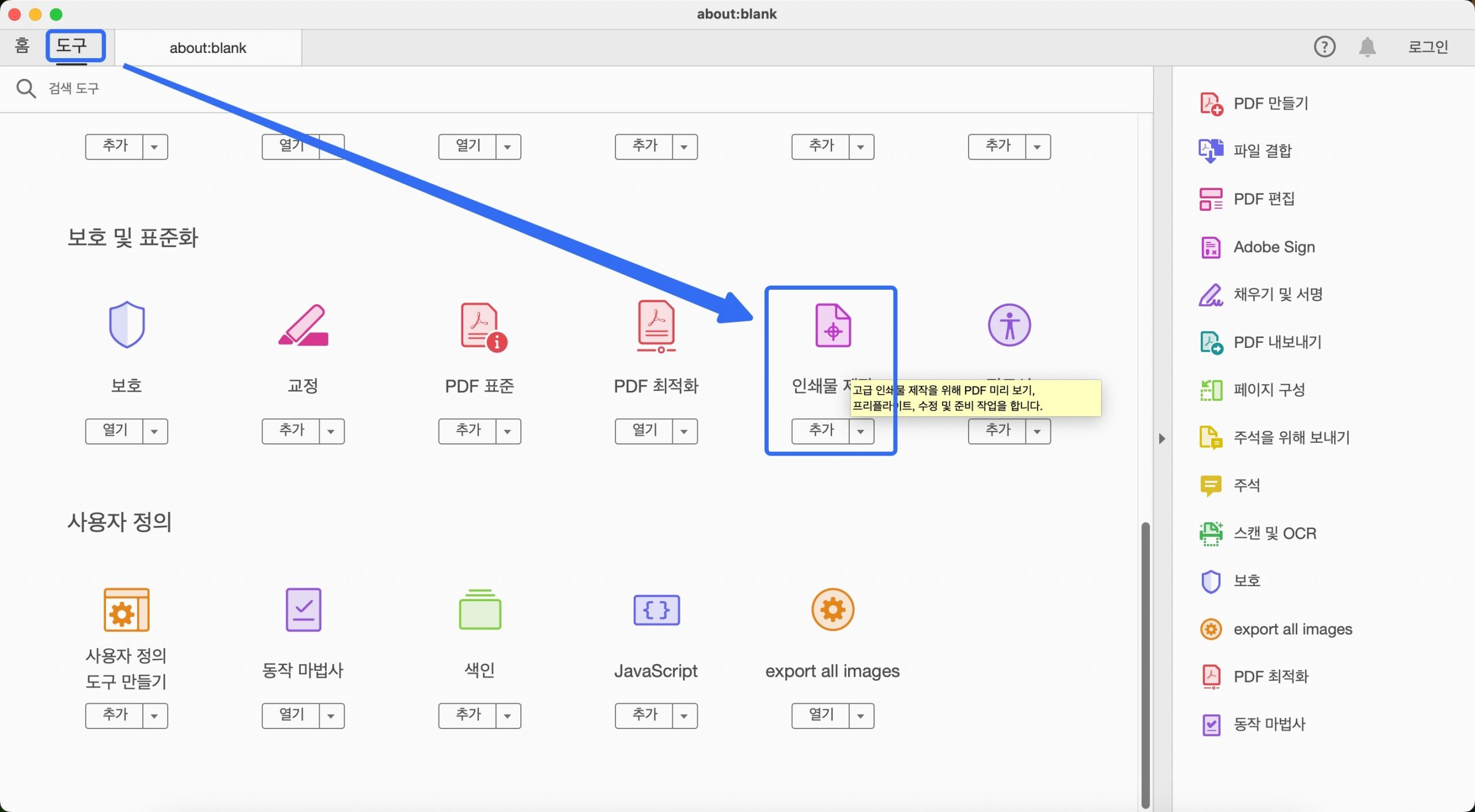Viewport: 1475px width, 812px height.
Task: Open the Adobe Sign sidebar icon
Action: [x=1211, y=248]
